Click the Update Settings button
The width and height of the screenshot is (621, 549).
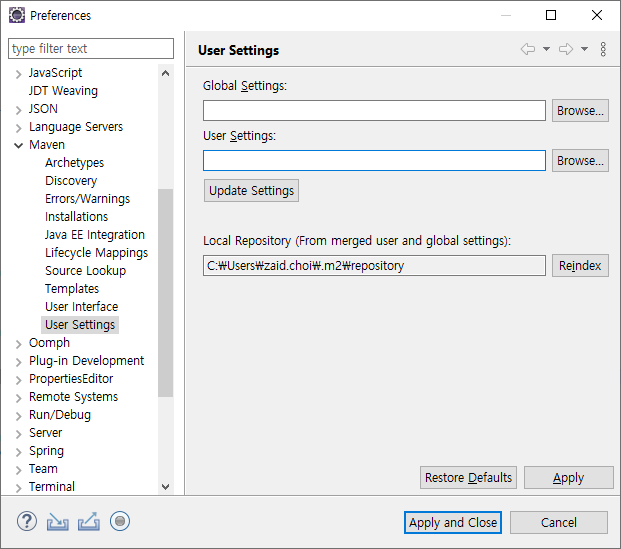pyautogui.click(x=251, y=191)
